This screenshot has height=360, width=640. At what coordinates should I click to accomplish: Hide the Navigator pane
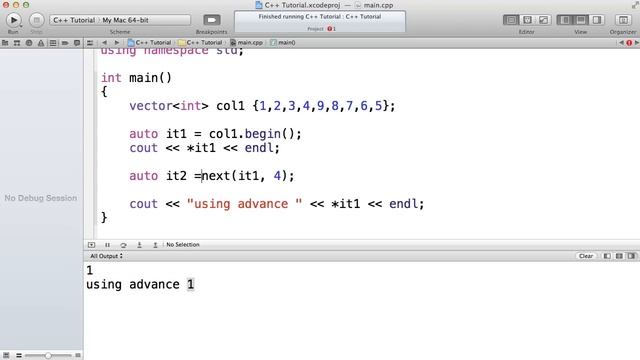tap(565, 20)
